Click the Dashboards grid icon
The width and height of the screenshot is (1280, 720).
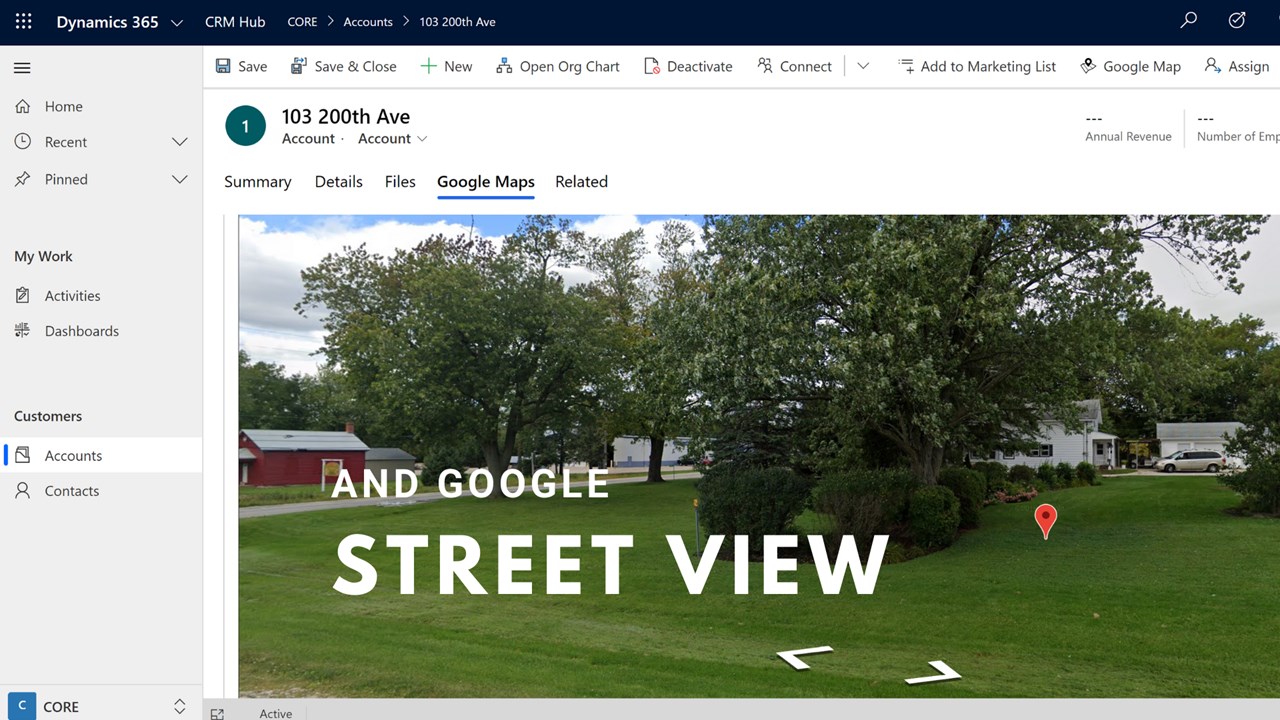click(x=22, y=331)
